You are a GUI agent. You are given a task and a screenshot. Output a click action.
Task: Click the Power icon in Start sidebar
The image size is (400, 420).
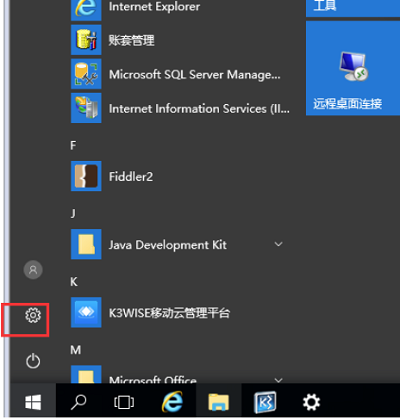point(33,361)
